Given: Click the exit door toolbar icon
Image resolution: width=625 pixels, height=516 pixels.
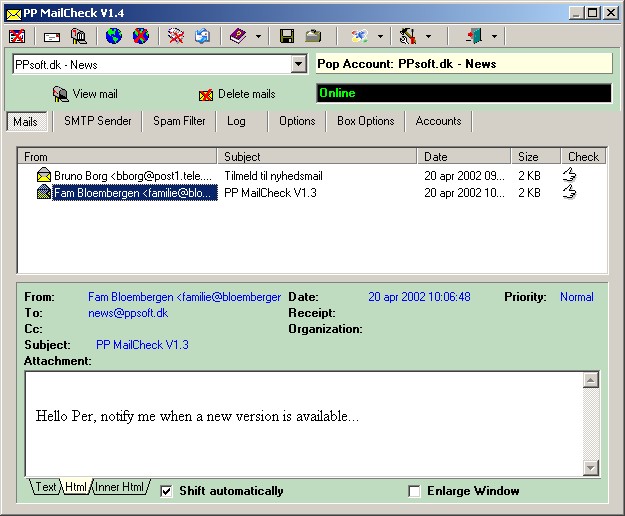Looking at the screenshot, I should tap(474, 36).
